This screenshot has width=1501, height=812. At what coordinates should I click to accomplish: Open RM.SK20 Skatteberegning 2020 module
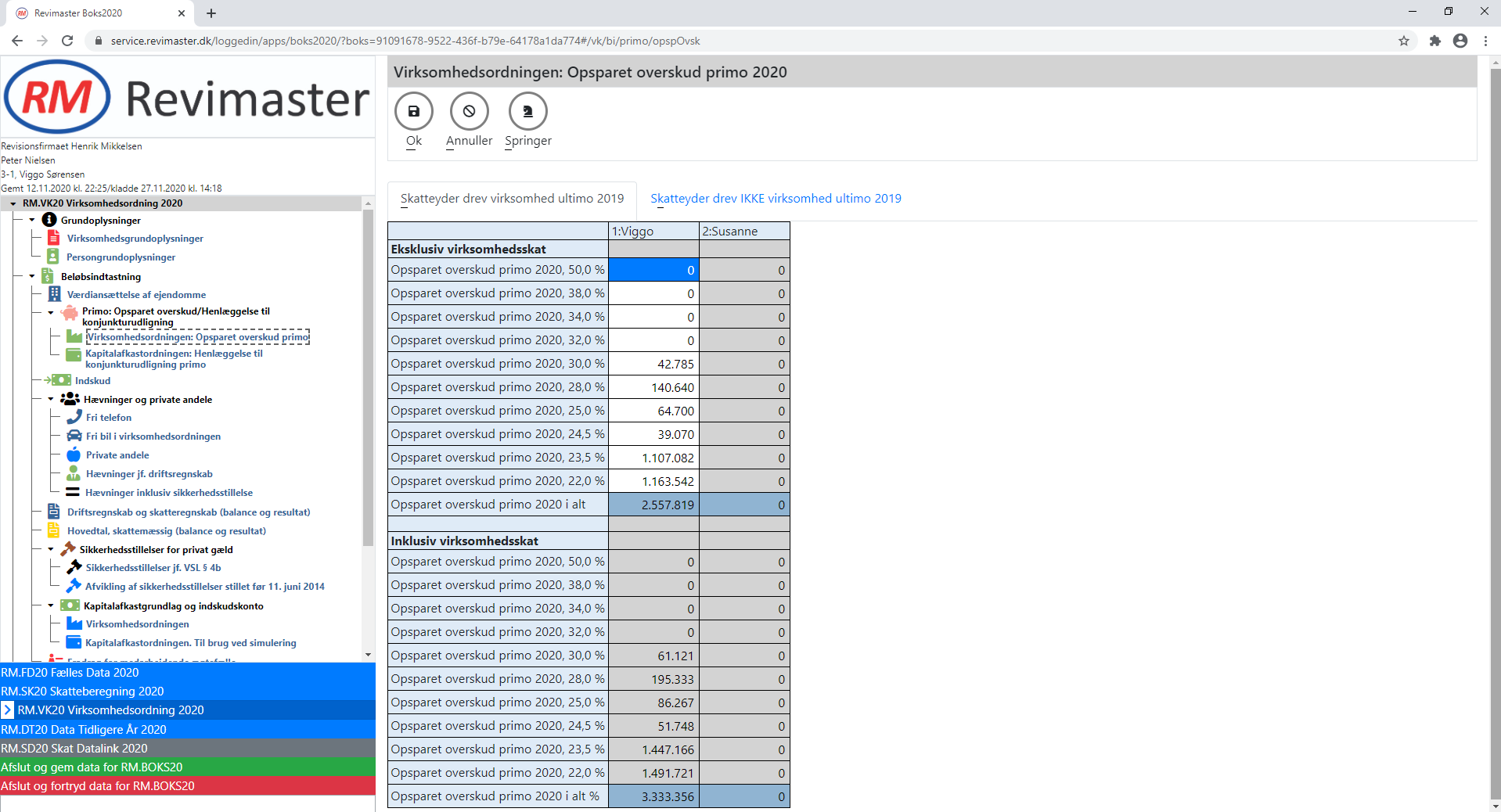click(x=82, y=691)
